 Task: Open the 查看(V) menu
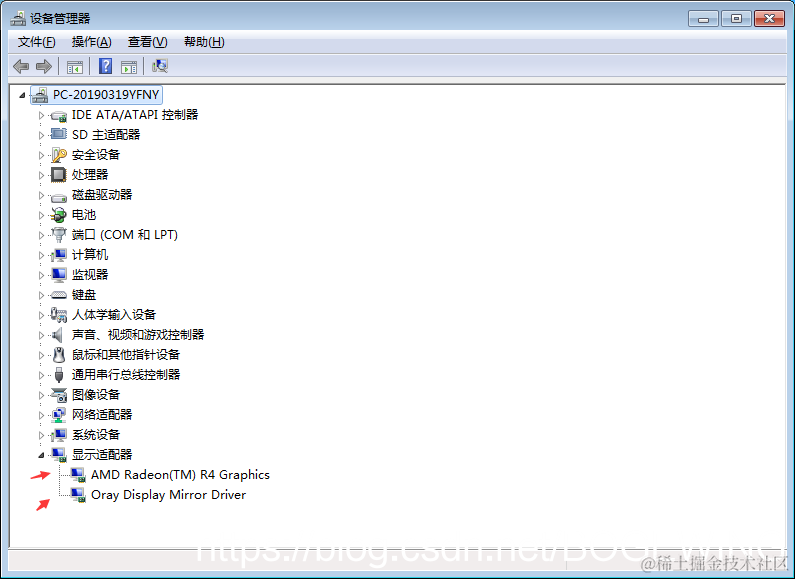(x=148, y=42)
